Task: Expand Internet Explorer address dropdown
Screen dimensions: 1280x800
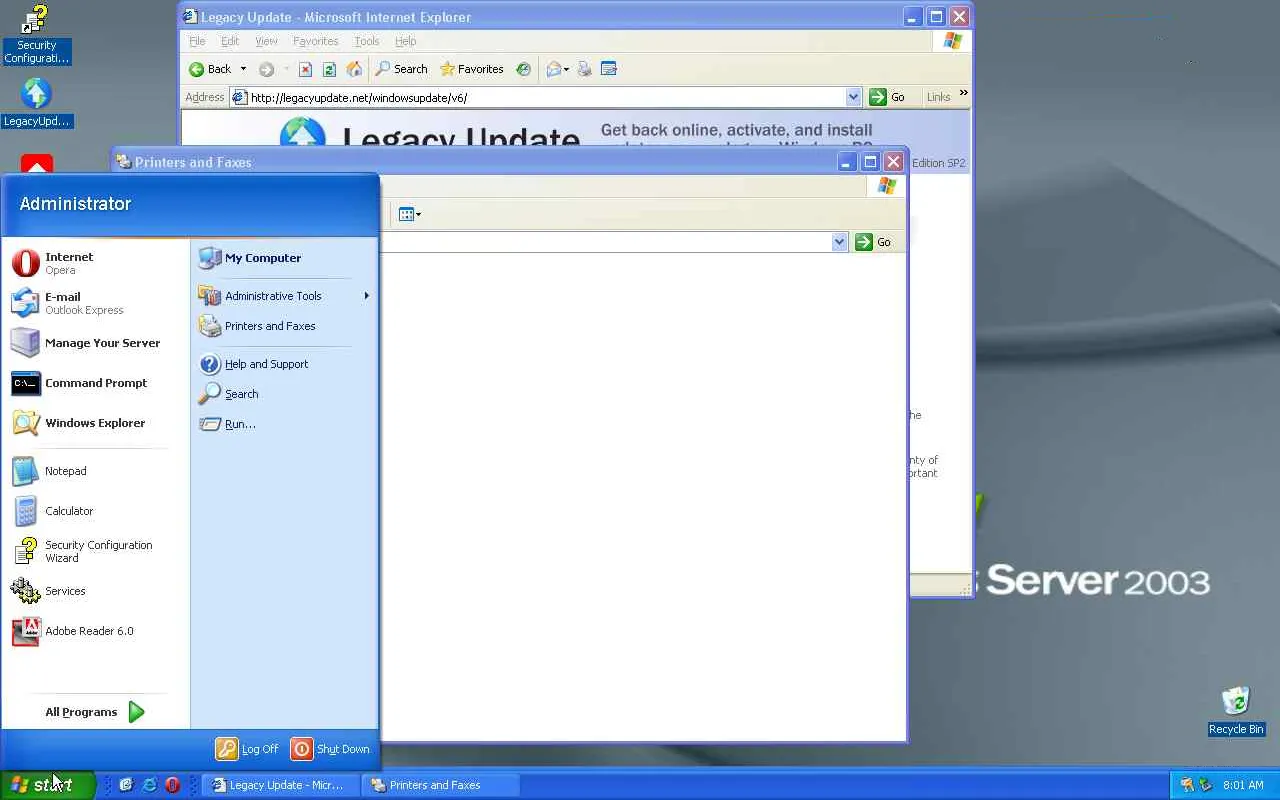Action: click(853, 97)
